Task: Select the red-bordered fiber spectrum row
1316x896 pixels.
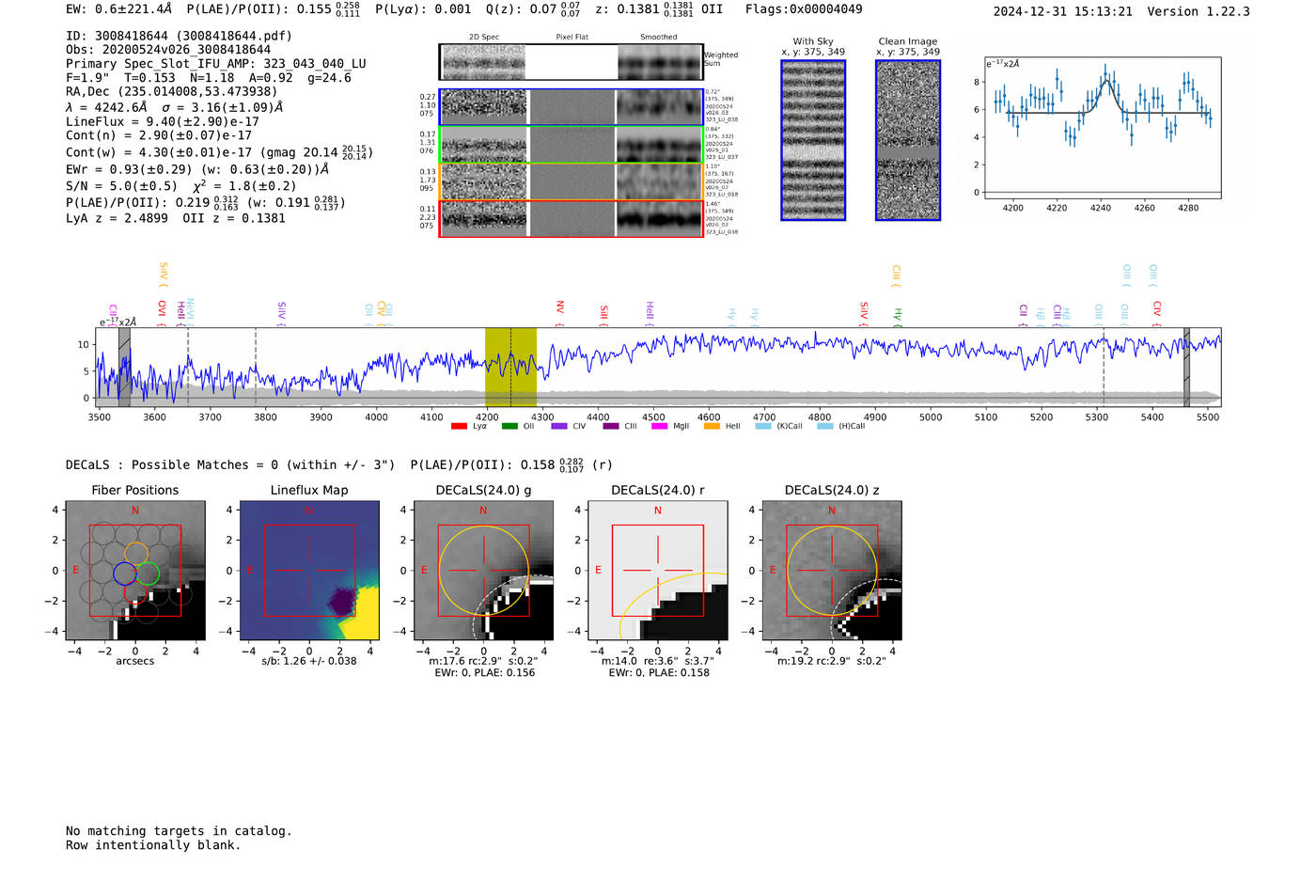Action: (572, 218)
